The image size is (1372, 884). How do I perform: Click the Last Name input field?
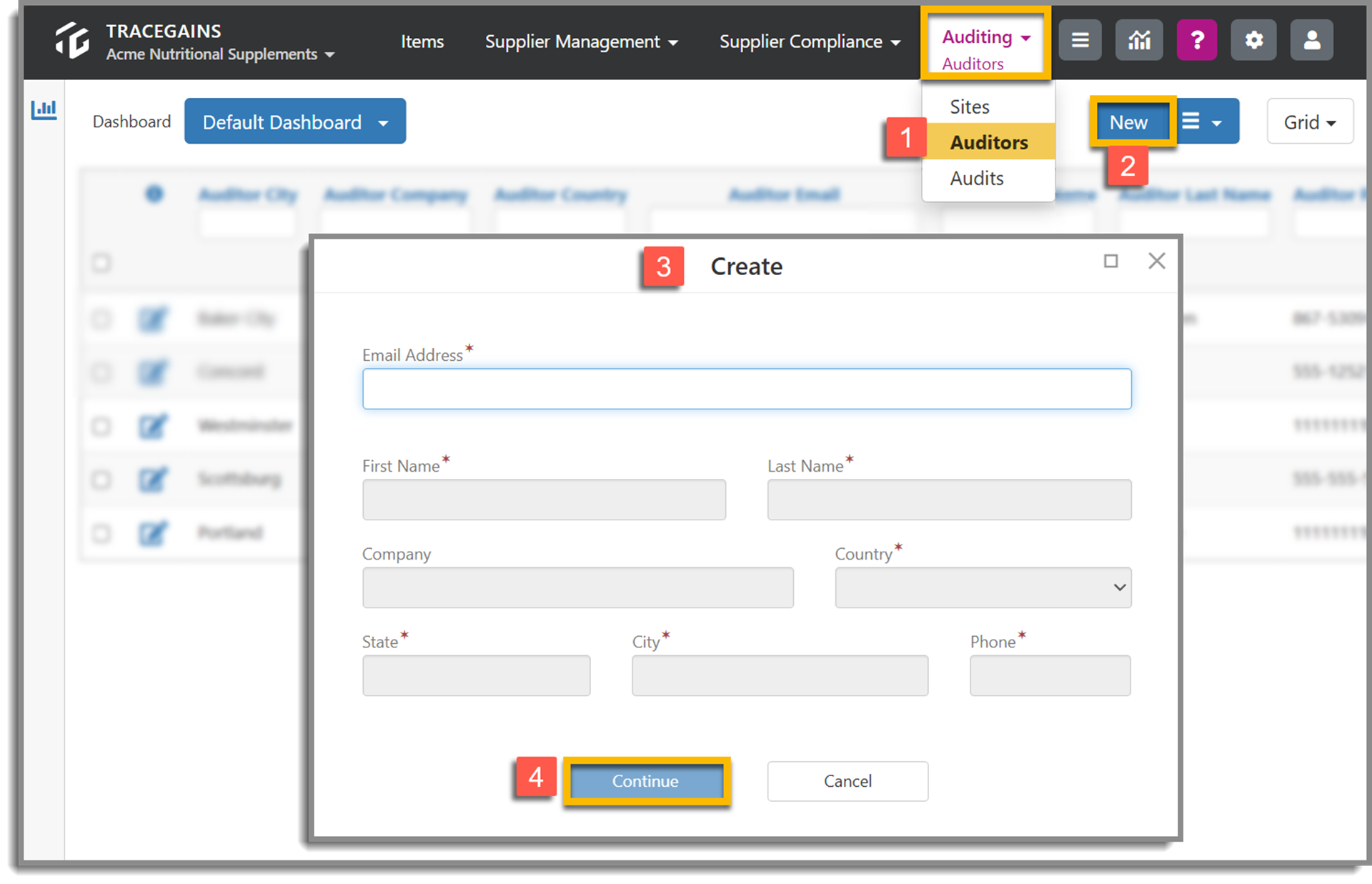tap(949, 500)
